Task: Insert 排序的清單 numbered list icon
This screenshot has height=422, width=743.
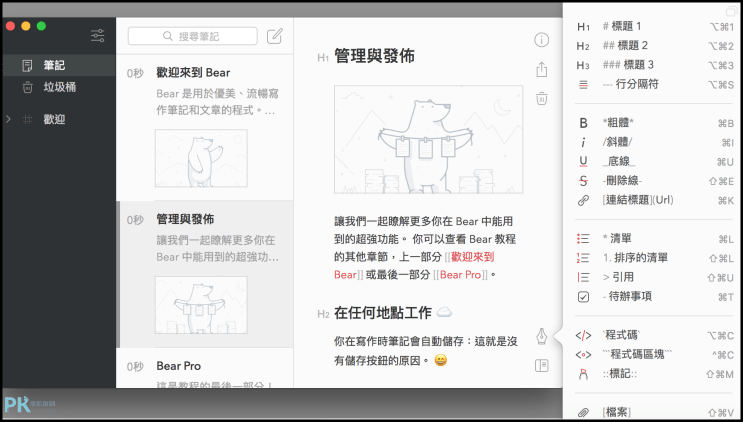Action: 583,258
